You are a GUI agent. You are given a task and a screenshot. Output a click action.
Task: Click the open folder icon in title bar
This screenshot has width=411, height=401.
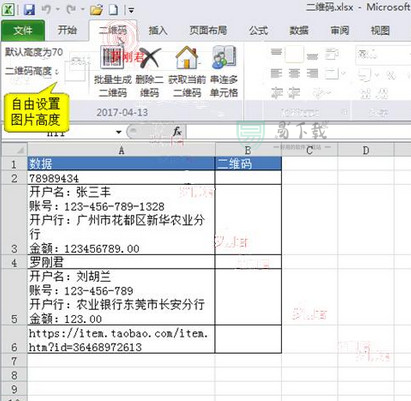pyautogui.click(x=96, y=10)
